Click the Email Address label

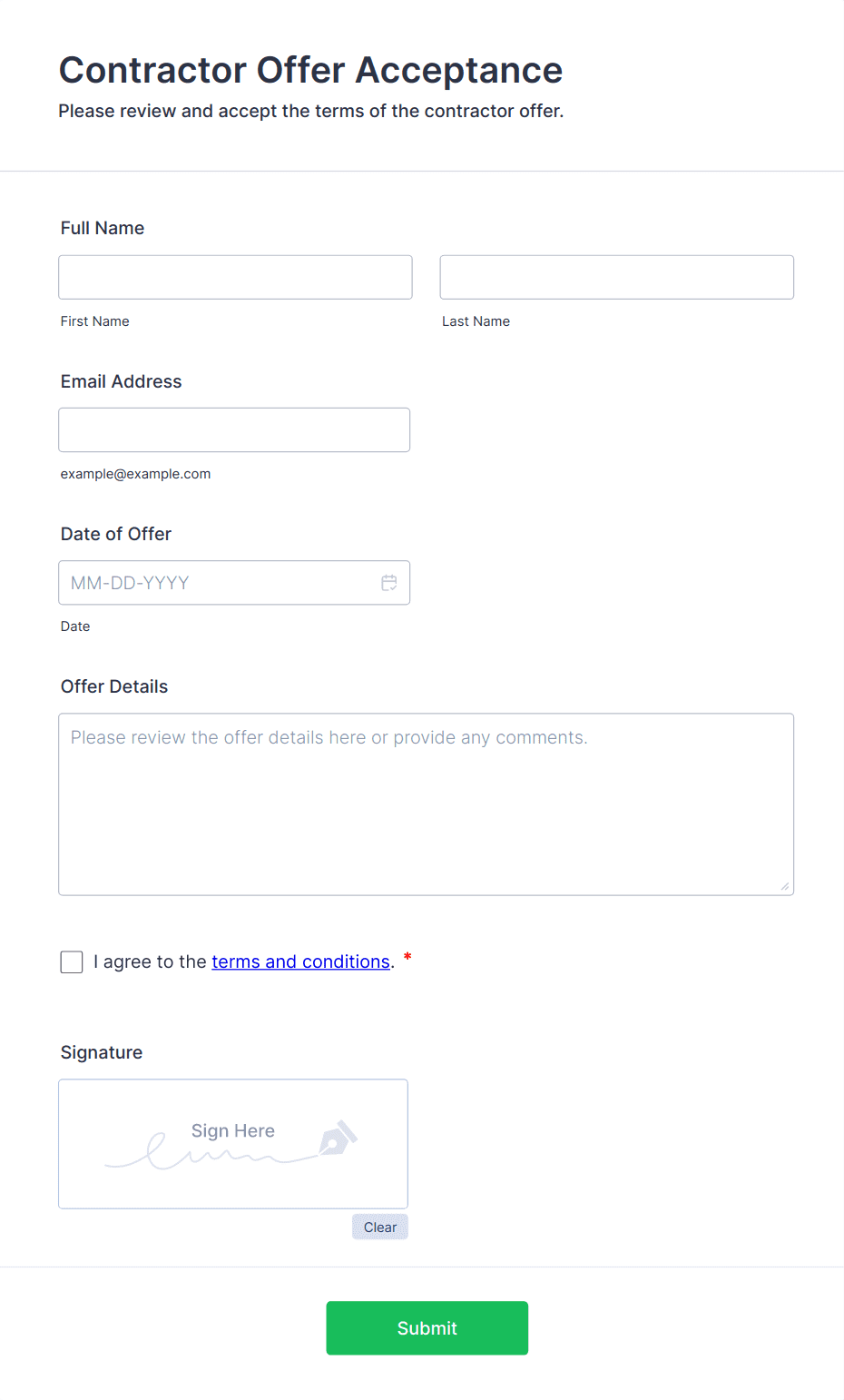tap(122, 381)
